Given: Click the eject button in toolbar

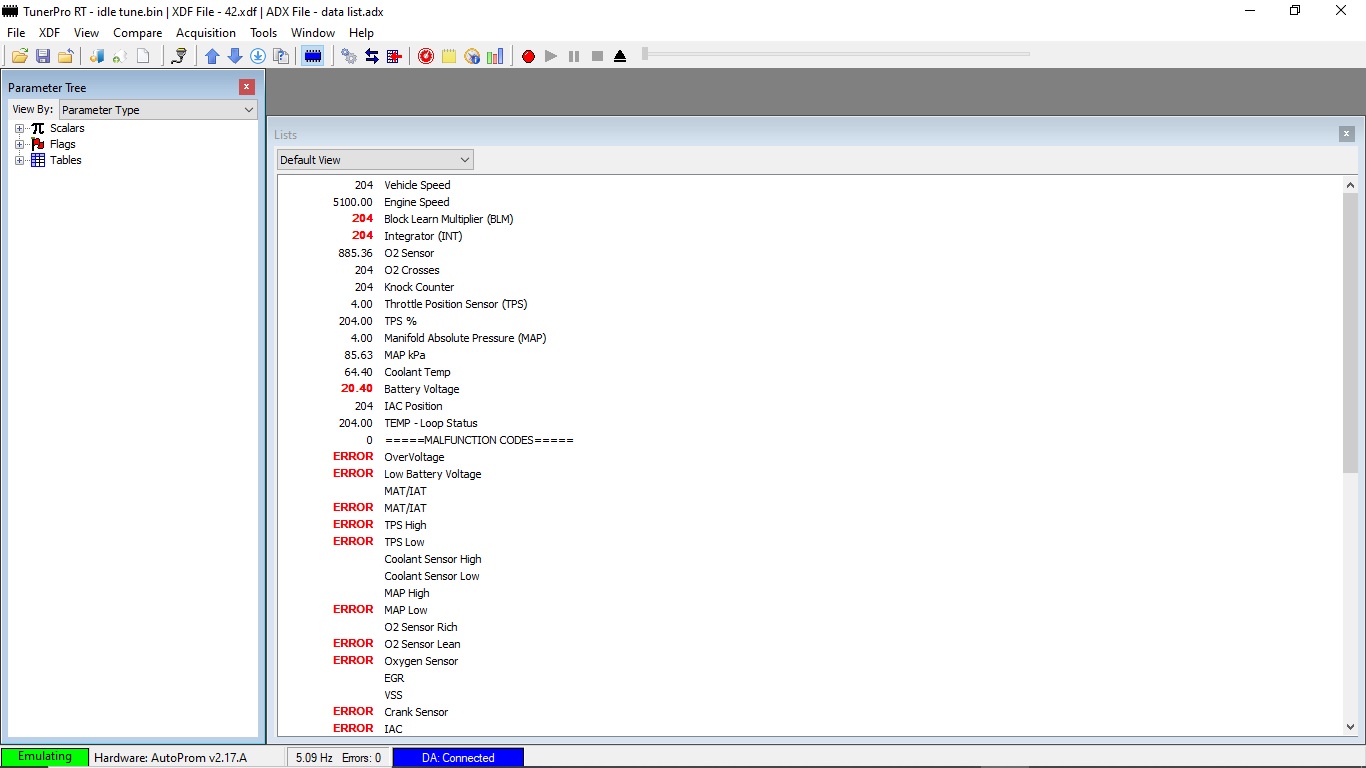Looking at the screenshot, I should (620, 56).
